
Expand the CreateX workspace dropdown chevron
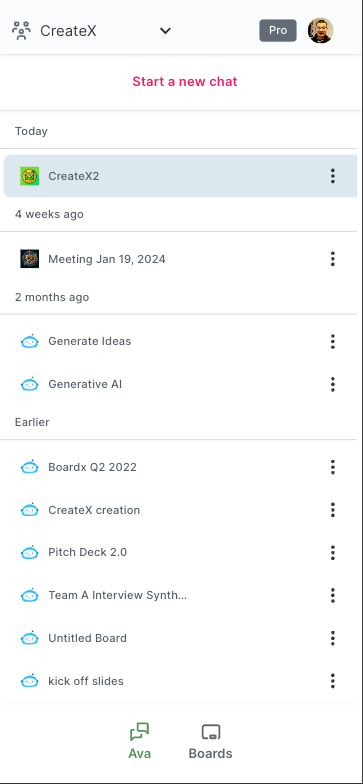[165, 31]
